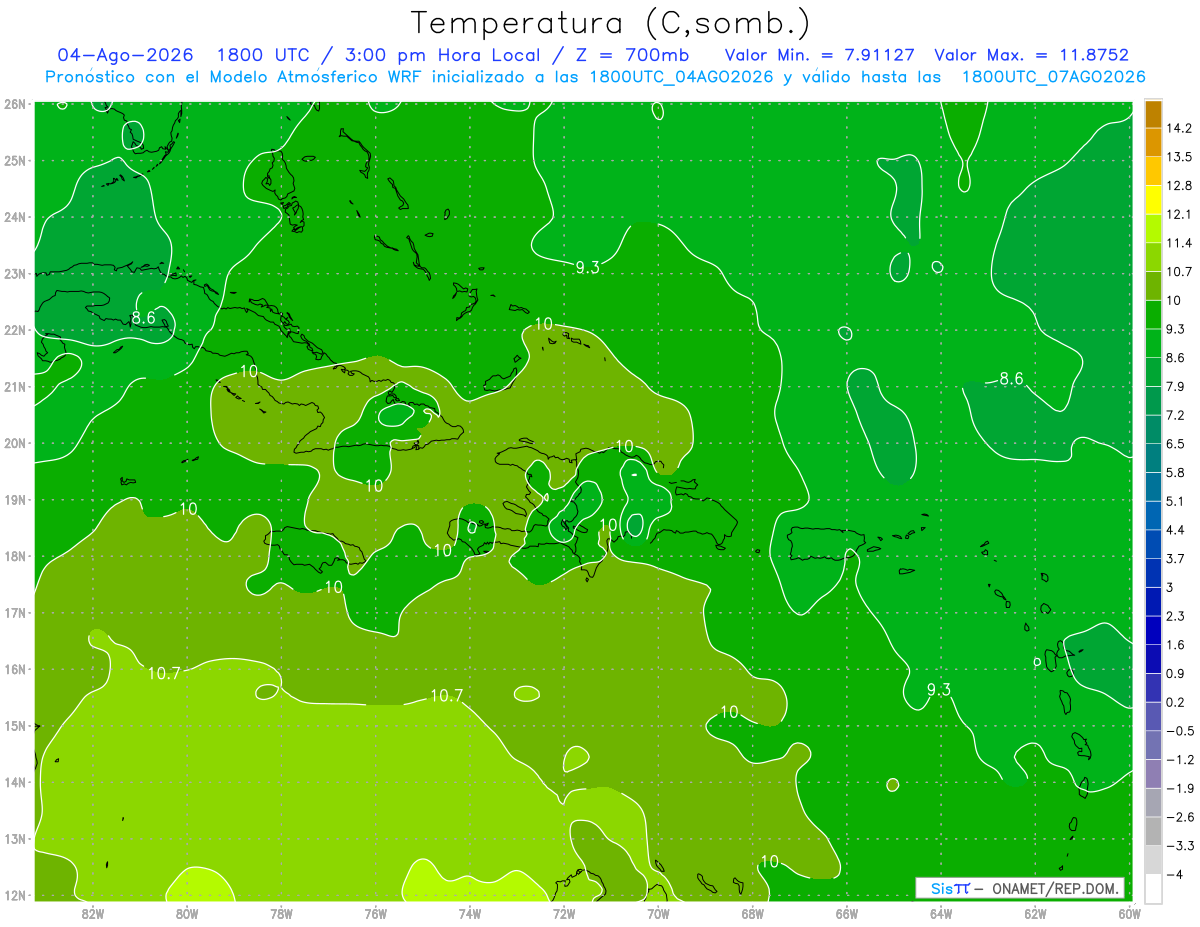Click the 12N latitude axis label
Viewport: 1200px width, 927px height.
tap(14, 895)
